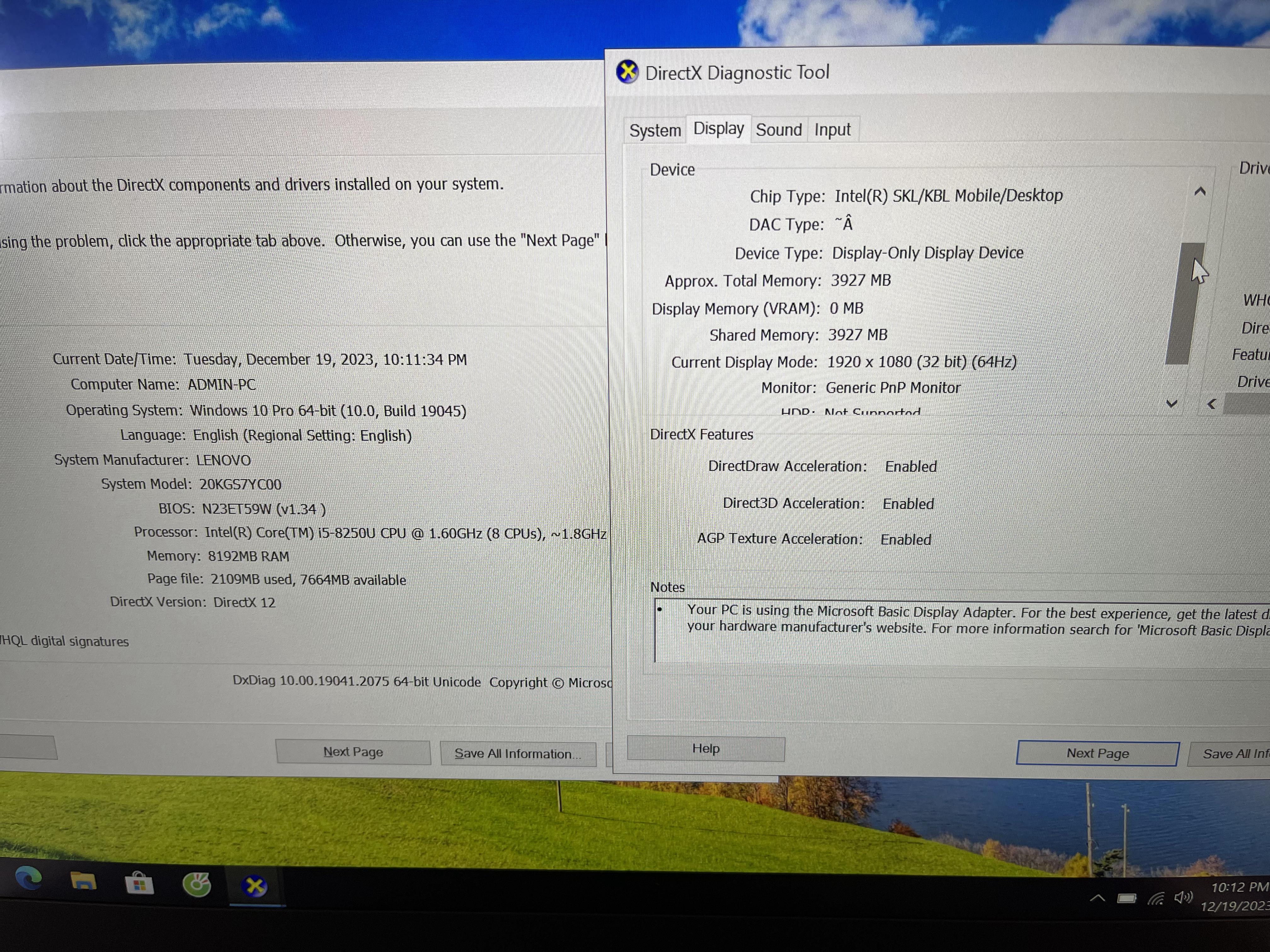Click System Model 20KGS7YC00 text

click(x=191, y=484)
